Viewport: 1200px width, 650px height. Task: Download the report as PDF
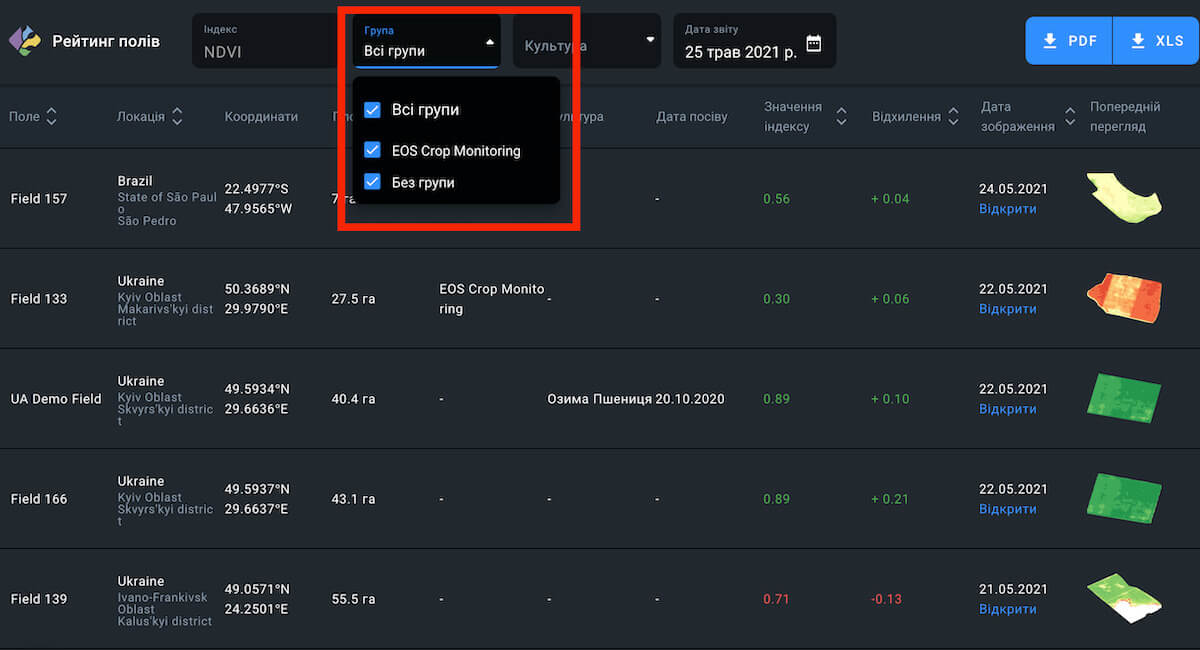pos(1069,41)
